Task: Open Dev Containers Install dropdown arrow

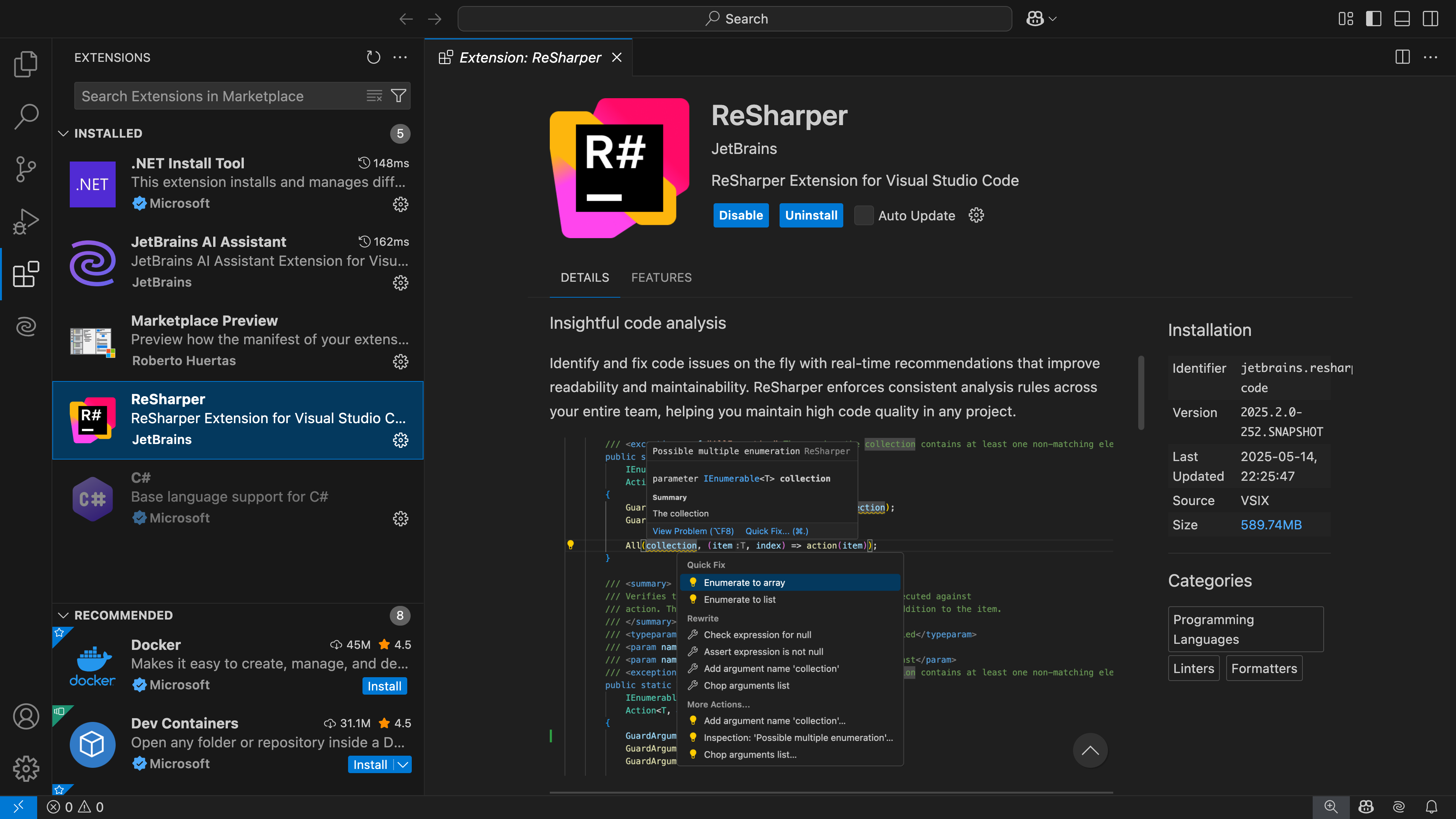Action: coord(403,764)
